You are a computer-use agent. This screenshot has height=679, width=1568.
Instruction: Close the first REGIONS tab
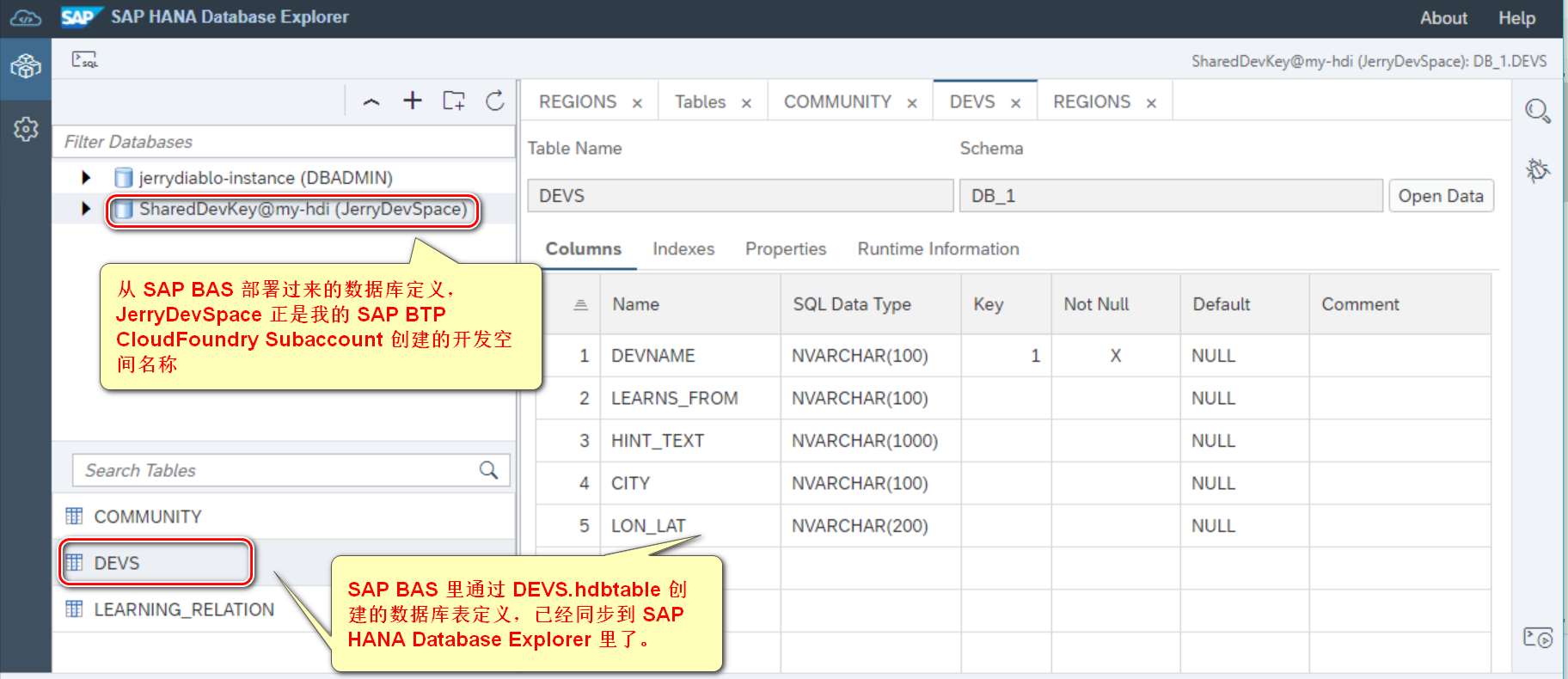click(x=638, y=103)
